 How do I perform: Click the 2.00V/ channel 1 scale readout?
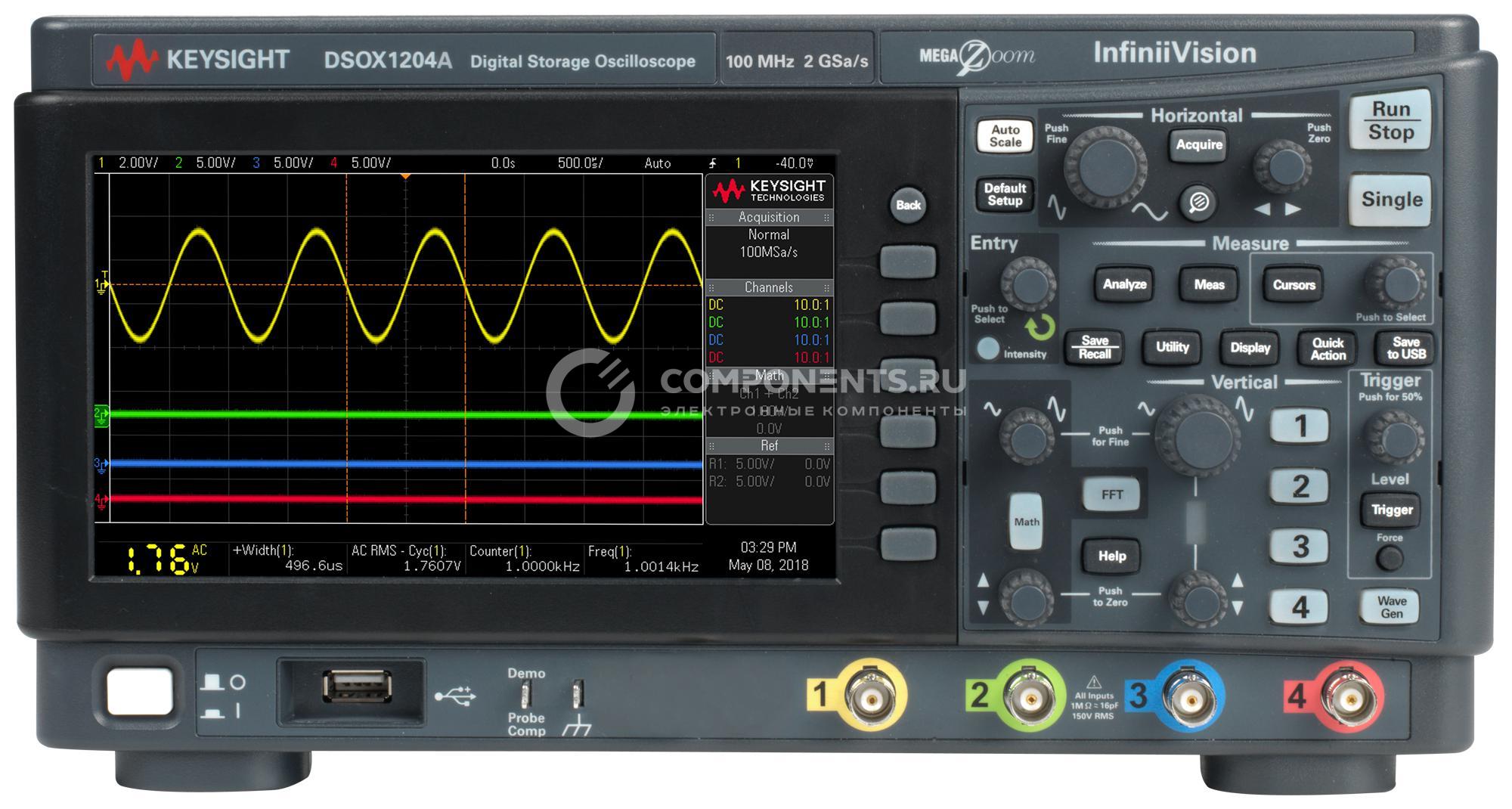(138, 163)
